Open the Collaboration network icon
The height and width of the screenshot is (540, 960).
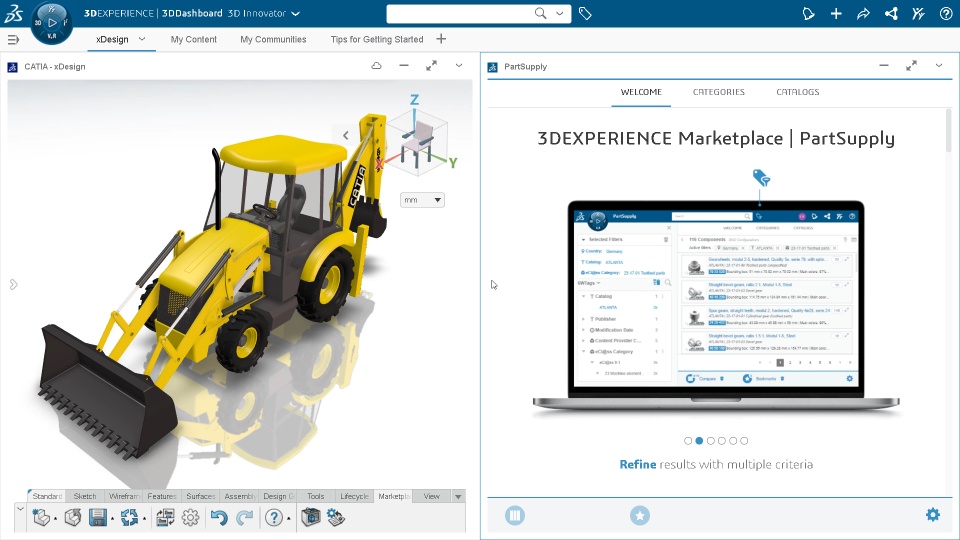tap(891, 13)
